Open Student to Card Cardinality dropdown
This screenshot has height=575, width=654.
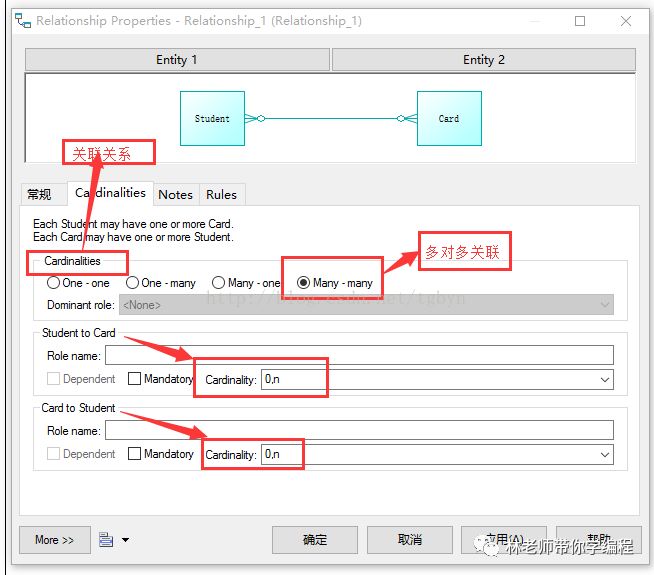click(x=605, y=380)
